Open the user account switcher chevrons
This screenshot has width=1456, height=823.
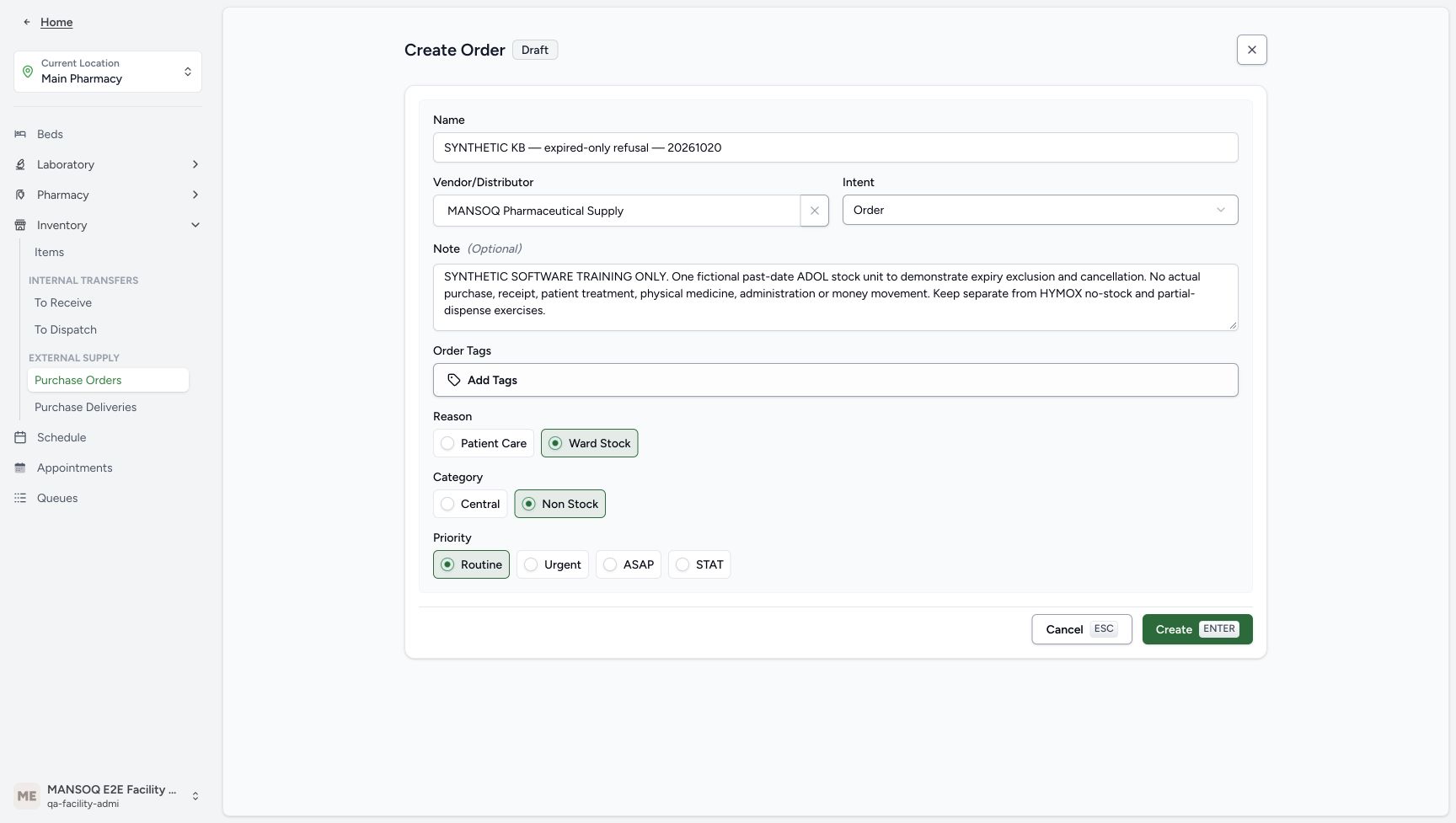click(195, 796)
